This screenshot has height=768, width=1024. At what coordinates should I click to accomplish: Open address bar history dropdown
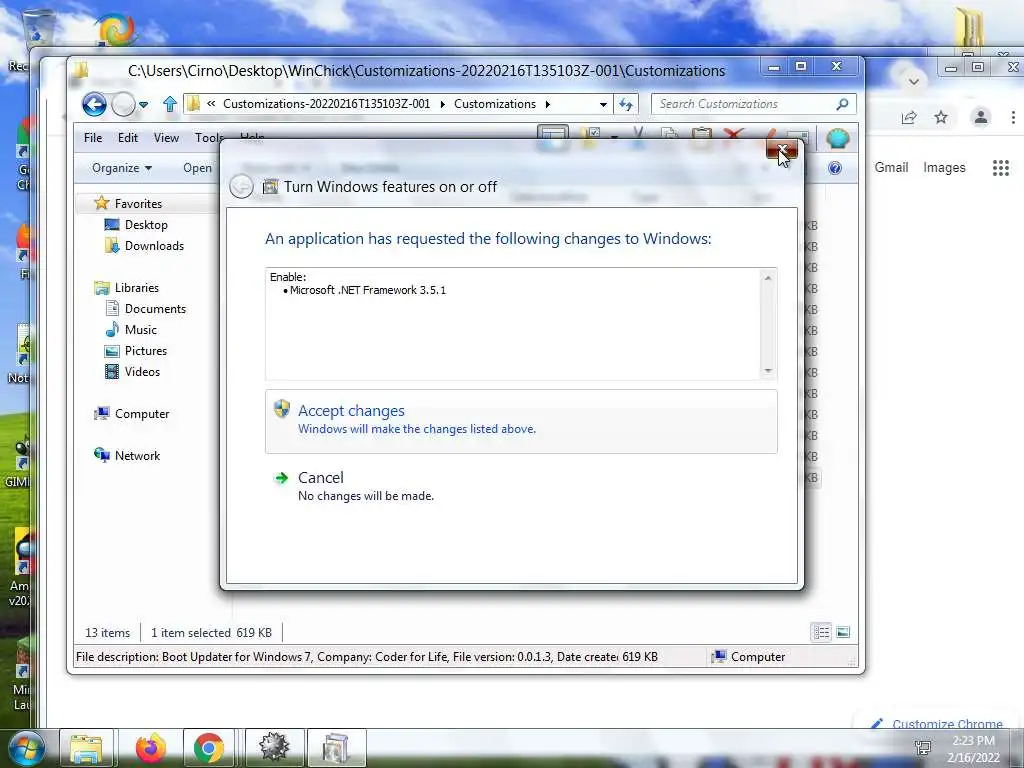(603, 104)
